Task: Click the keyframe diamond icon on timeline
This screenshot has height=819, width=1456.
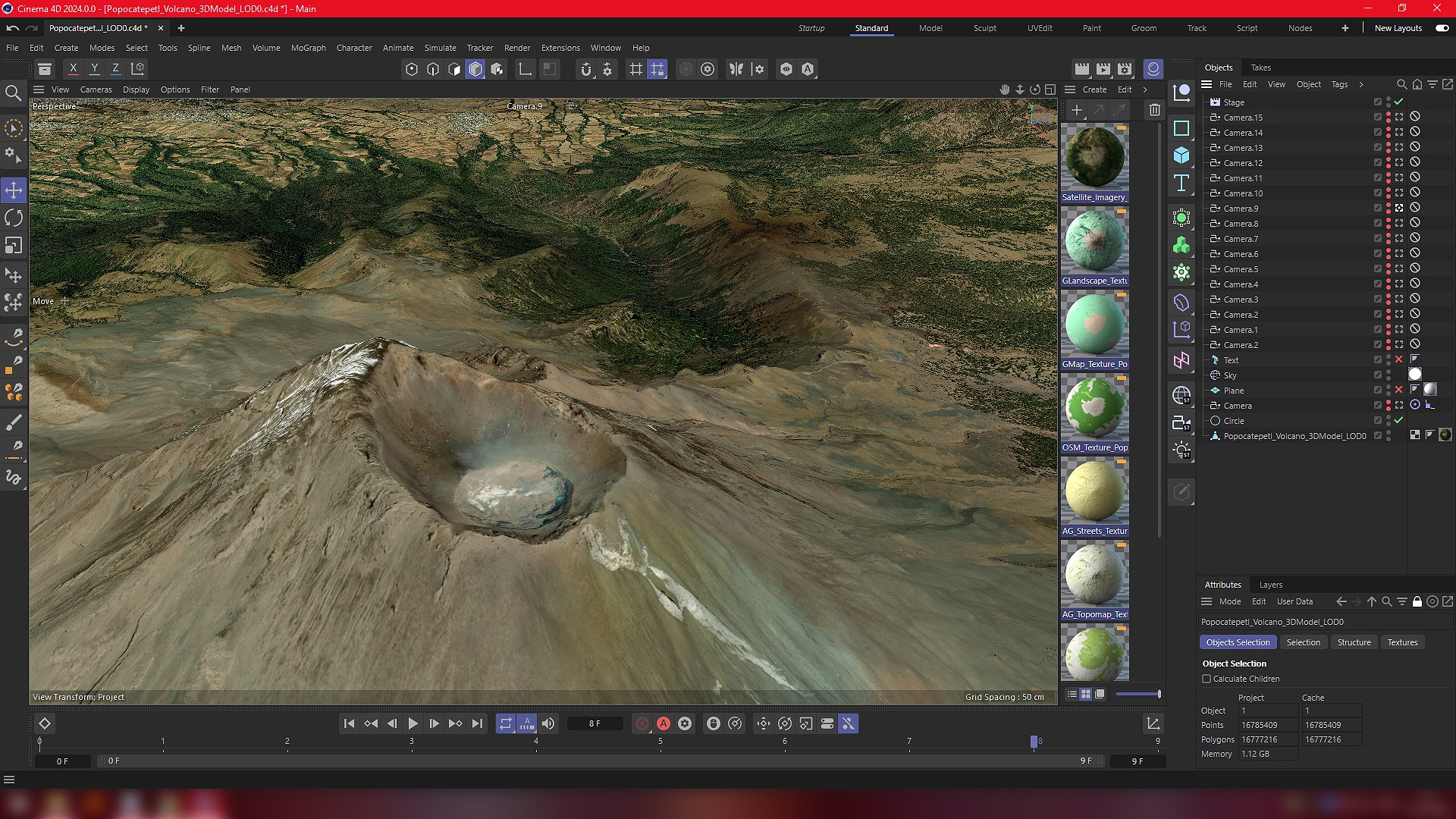Action: point(45,724)
